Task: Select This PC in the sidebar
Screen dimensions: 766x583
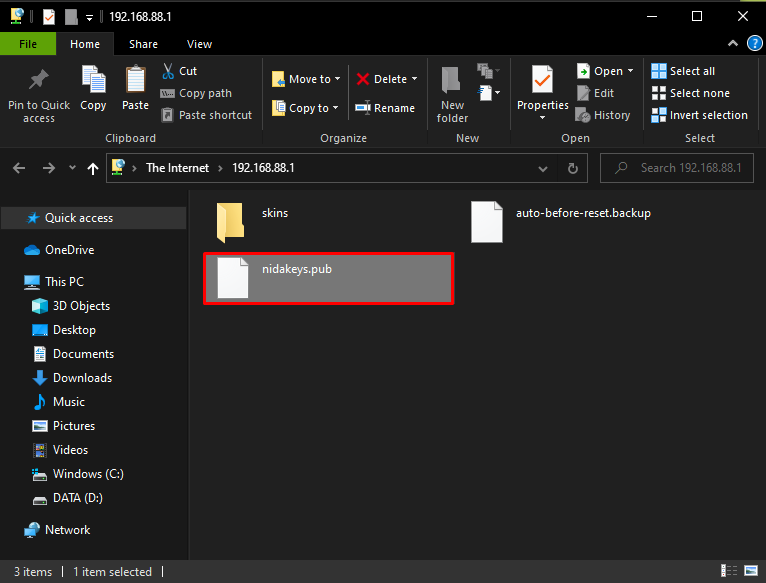Action: point(54,281)
